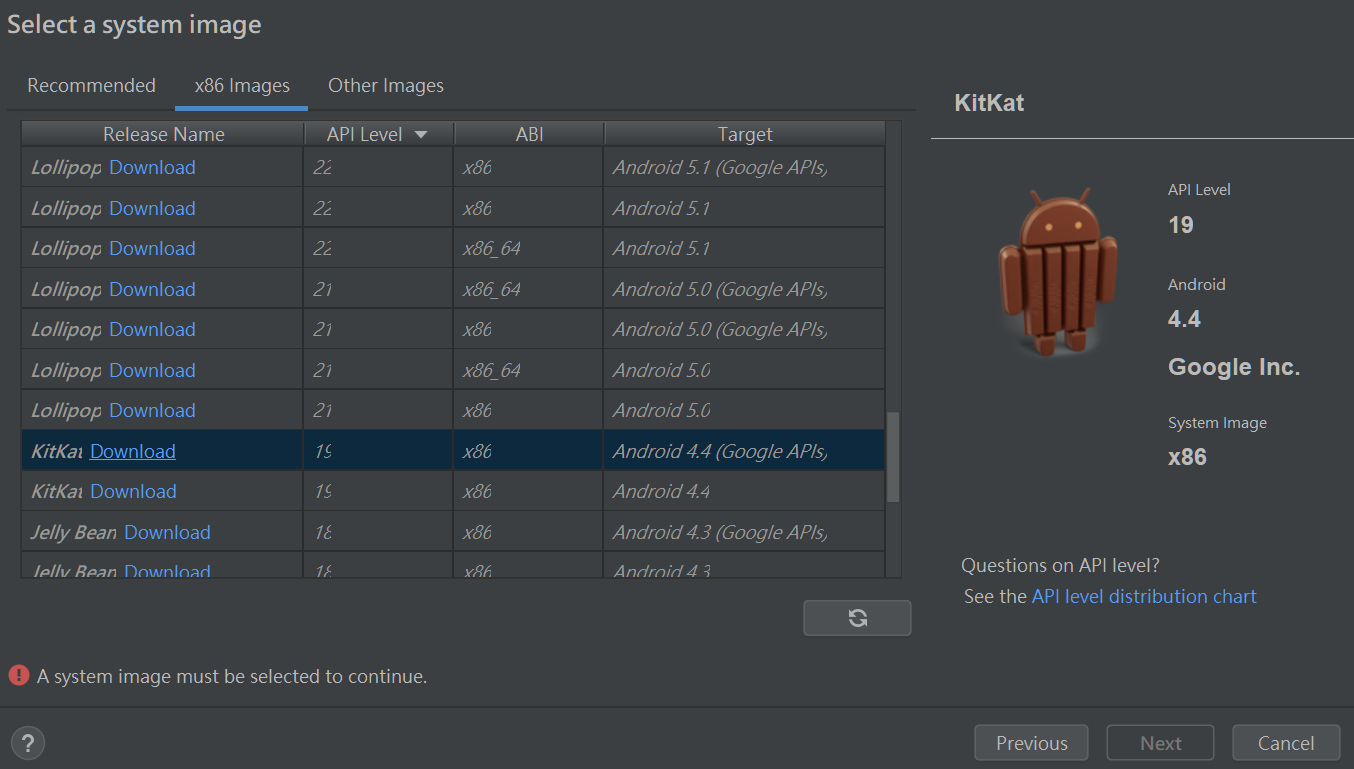
Task: Click the API Level sort arrow
Action: (x=420, y=135)
